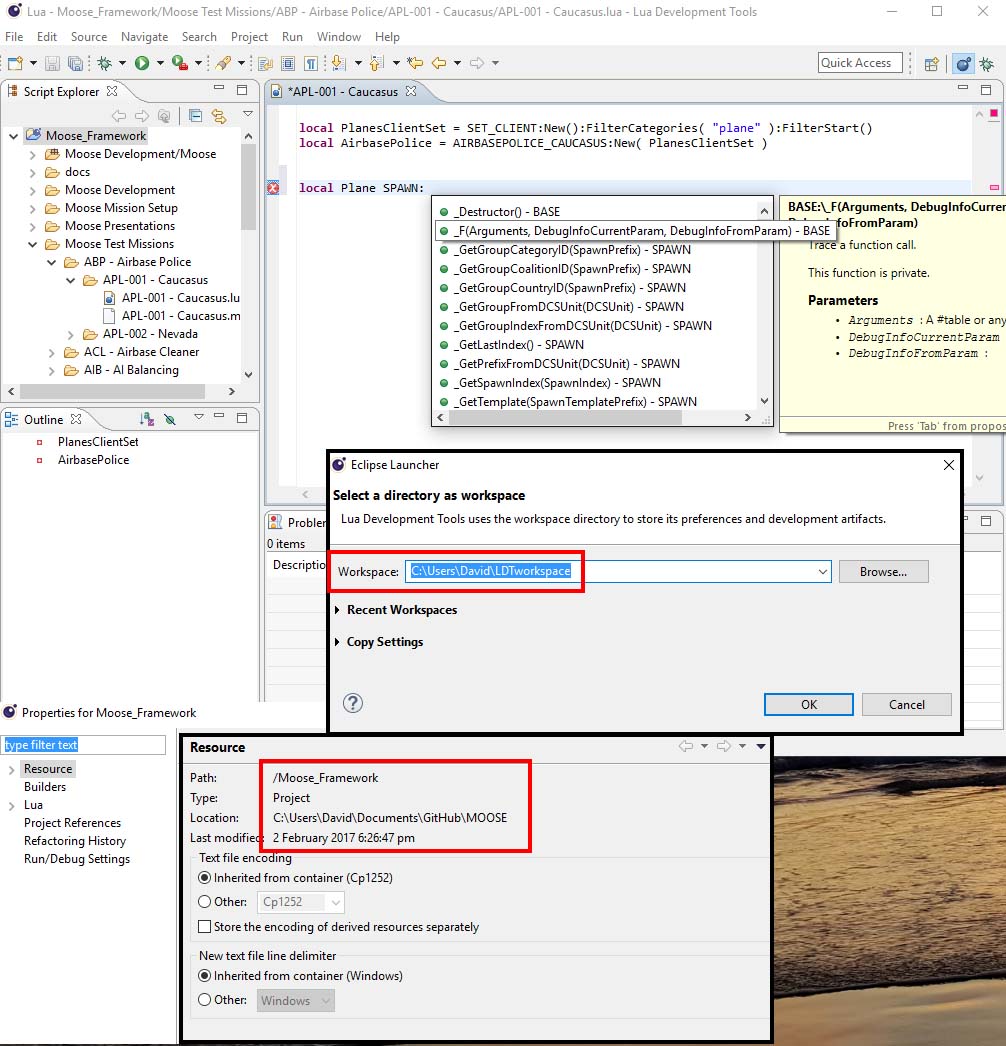Open Search with the flashlight icon

click(223, 63)
